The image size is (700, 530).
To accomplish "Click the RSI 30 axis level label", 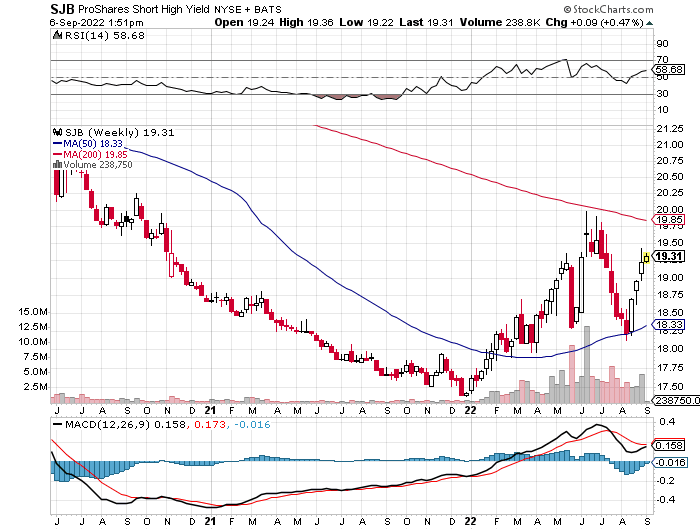I will 662,94.
